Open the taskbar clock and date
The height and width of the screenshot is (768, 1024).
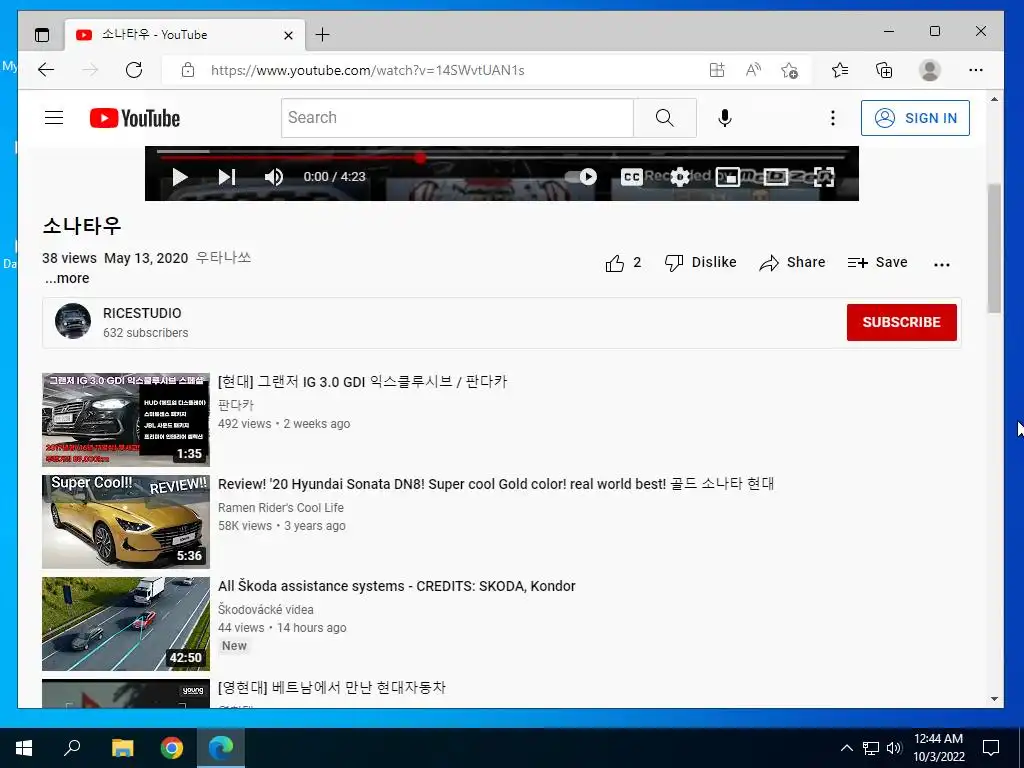(x=938, y=748)
